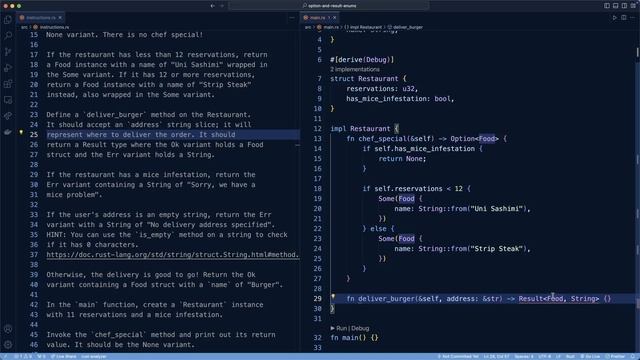640x360 pixels.
Task: Switch to the instructions.rs tab
Action: [40, 18]
